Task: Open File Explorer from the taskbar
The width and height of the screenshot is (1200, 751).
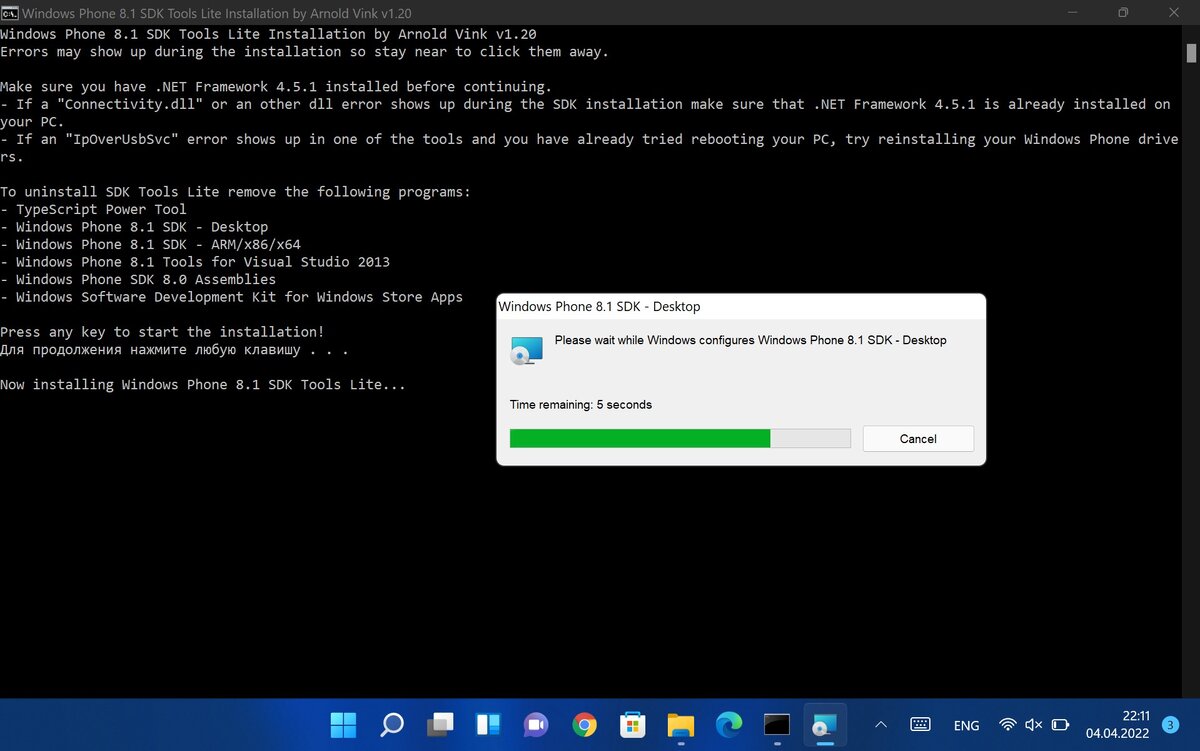Action: [x=681, y=725]
